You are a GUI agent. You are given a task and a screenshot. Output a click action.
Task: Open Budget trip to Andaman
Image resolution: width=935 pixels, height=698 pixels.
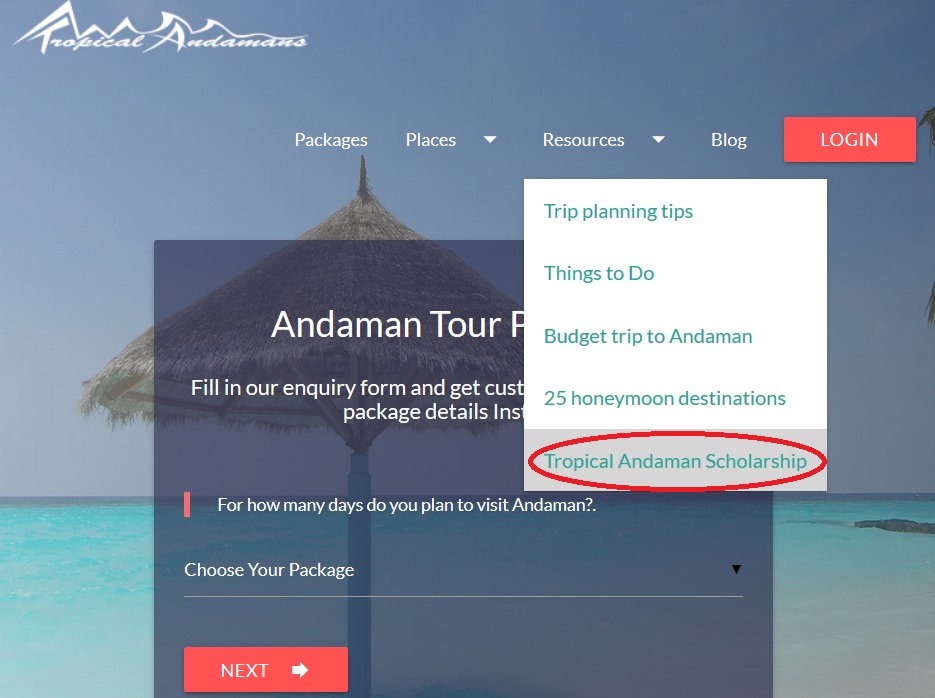[648, 336]
